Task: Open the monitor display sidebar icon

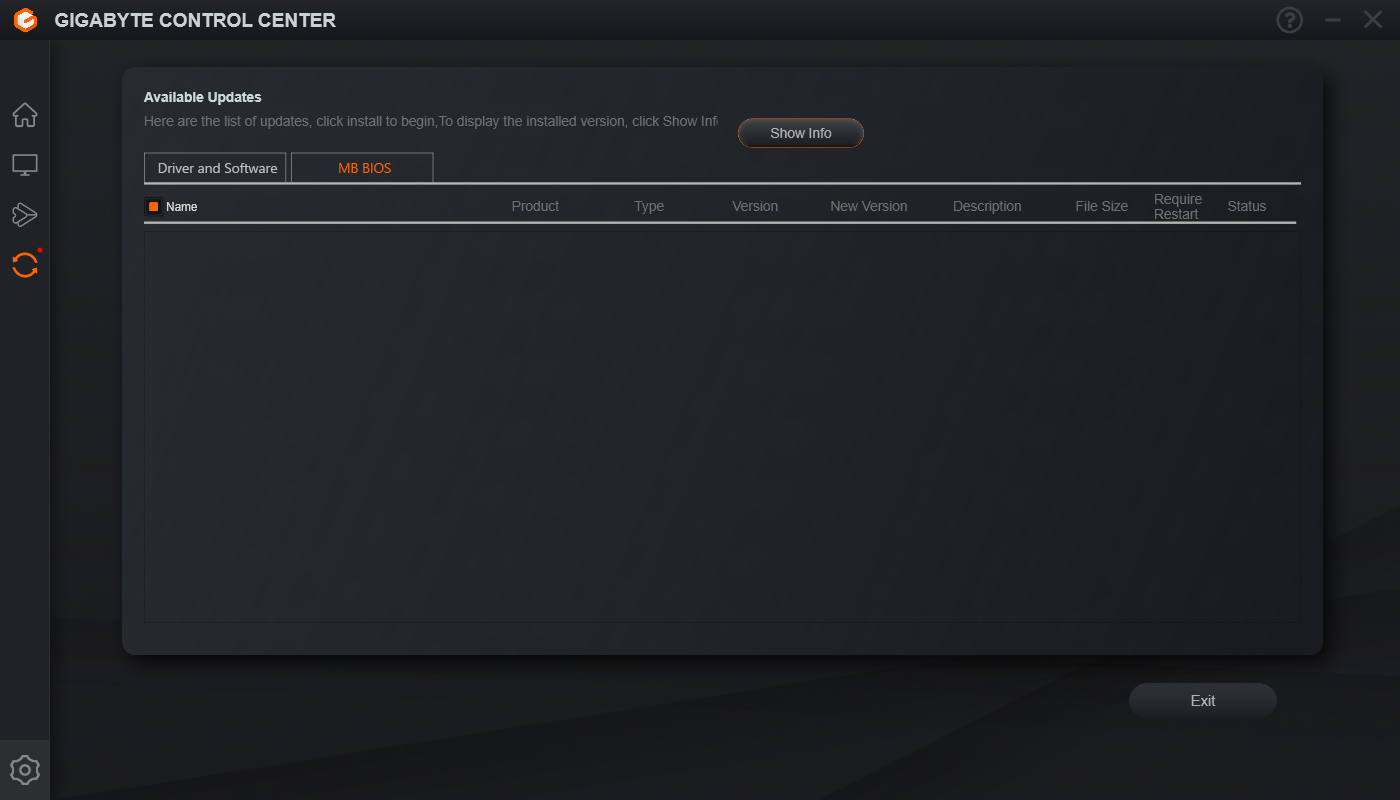Action: (x=25, y=165)
